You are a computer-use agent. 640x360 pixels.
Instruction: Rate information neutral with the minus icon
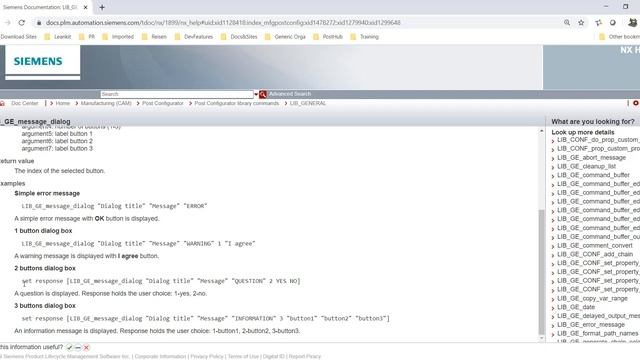coord(78,347)
